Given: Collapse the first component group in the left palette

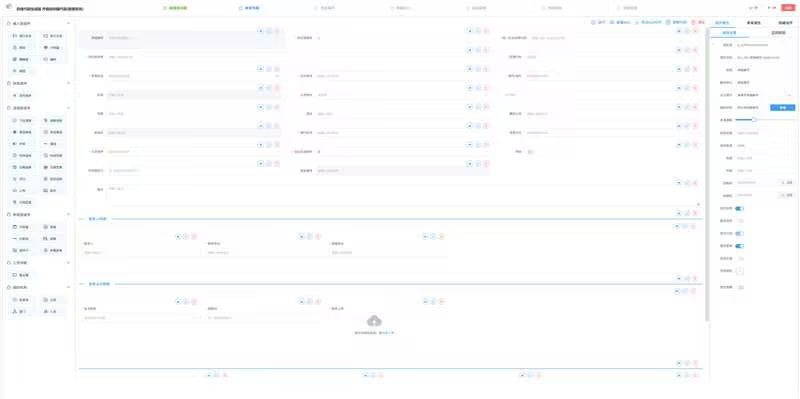Looking at the screenshot, I should 69,23.
